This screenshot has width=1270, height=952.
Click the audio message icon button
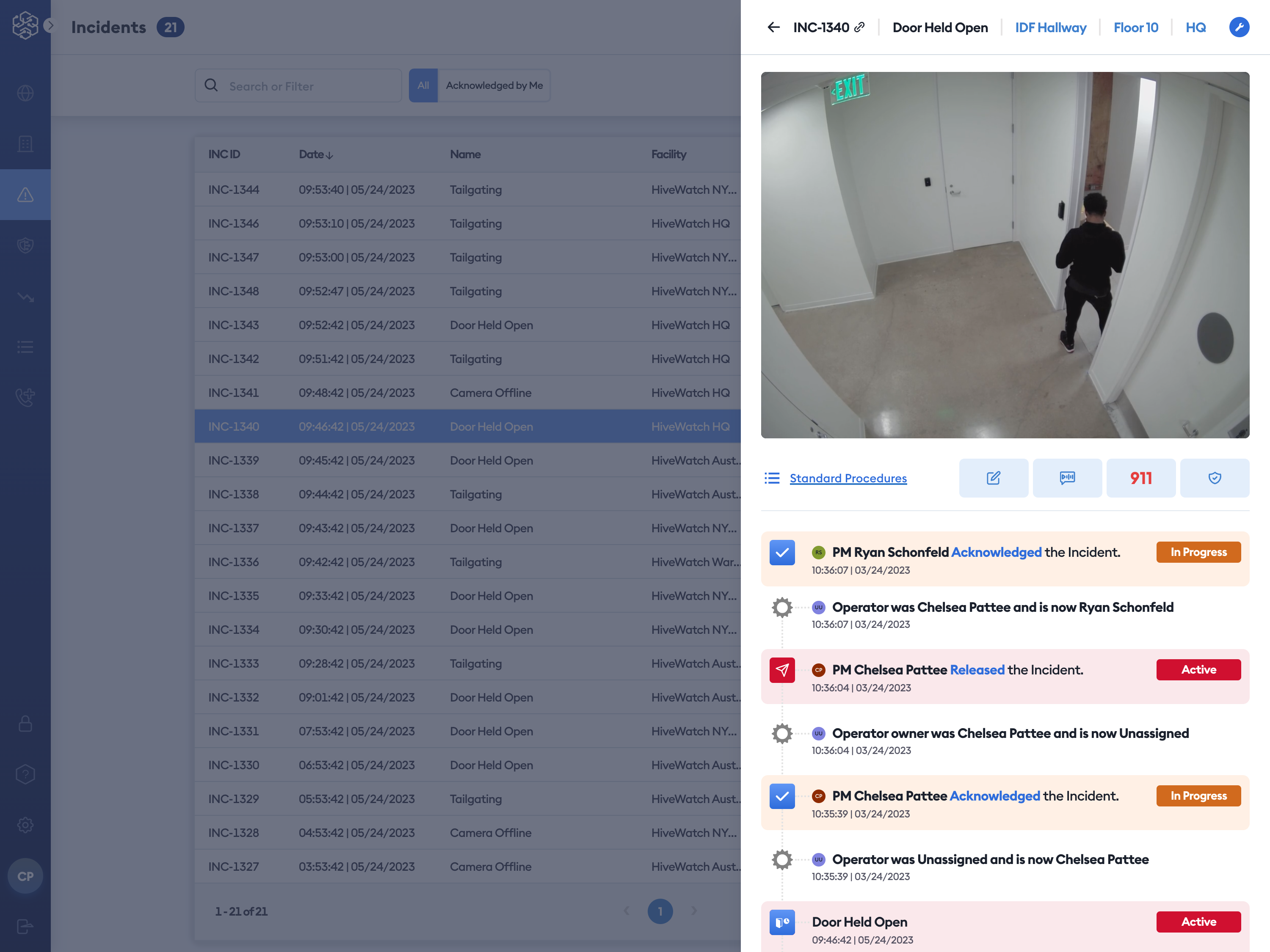1067,478
